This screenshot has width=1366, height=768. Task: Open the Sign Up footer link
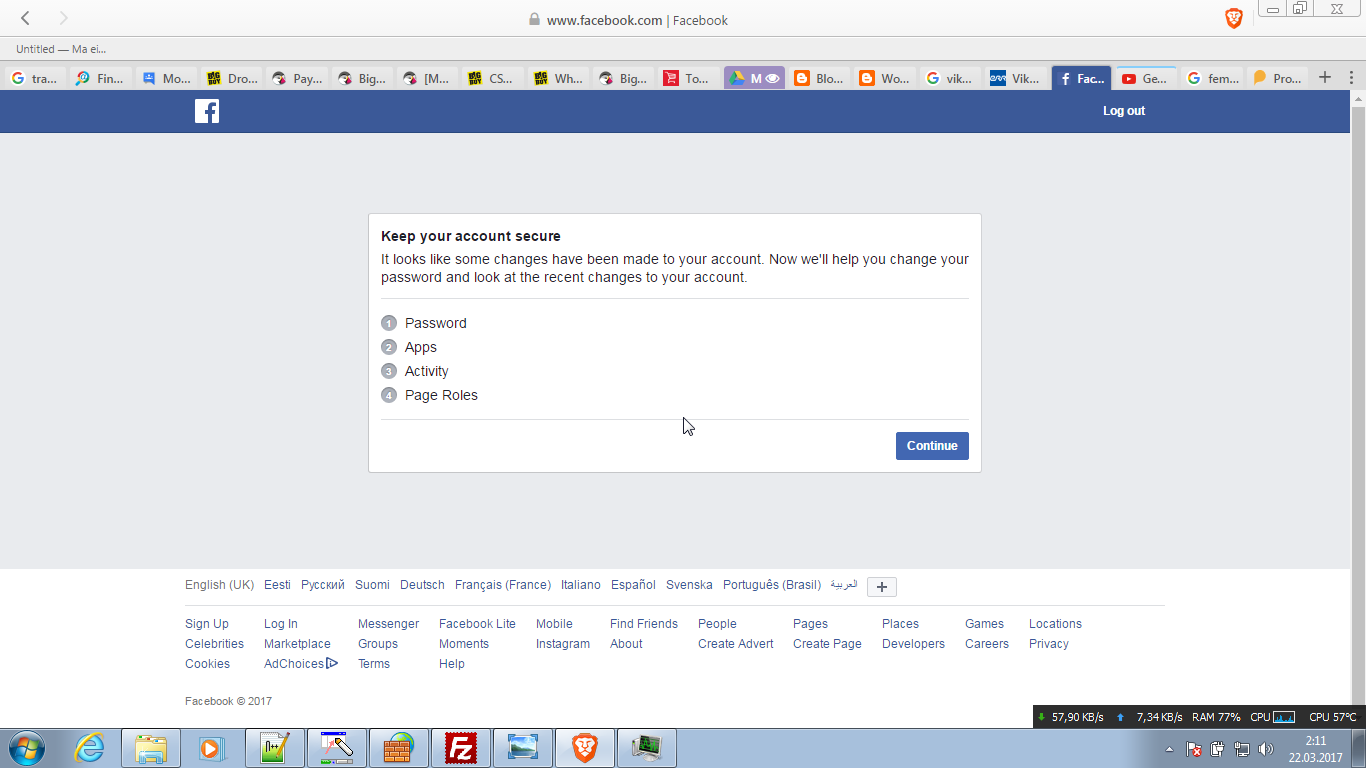[x=207, y=624]
